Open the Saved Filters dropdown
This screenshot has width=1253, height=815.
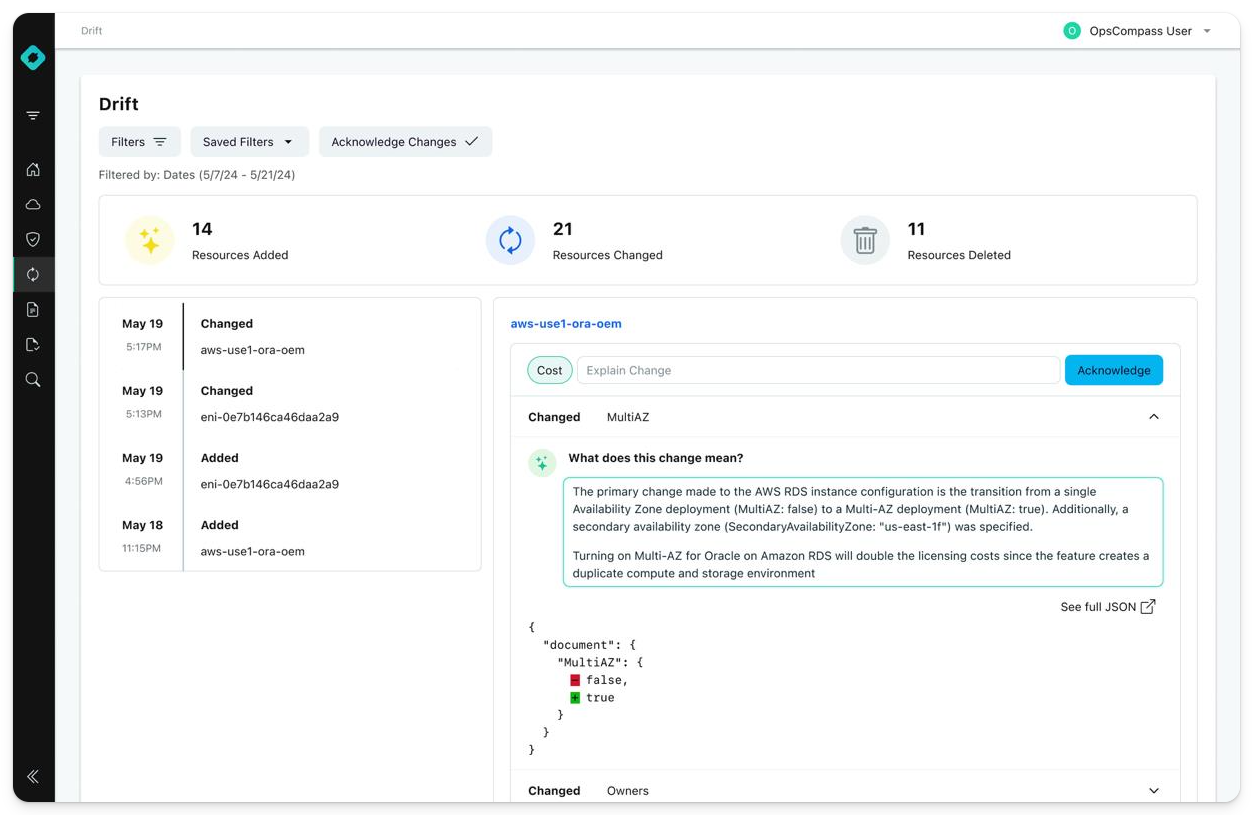(248, 141)
